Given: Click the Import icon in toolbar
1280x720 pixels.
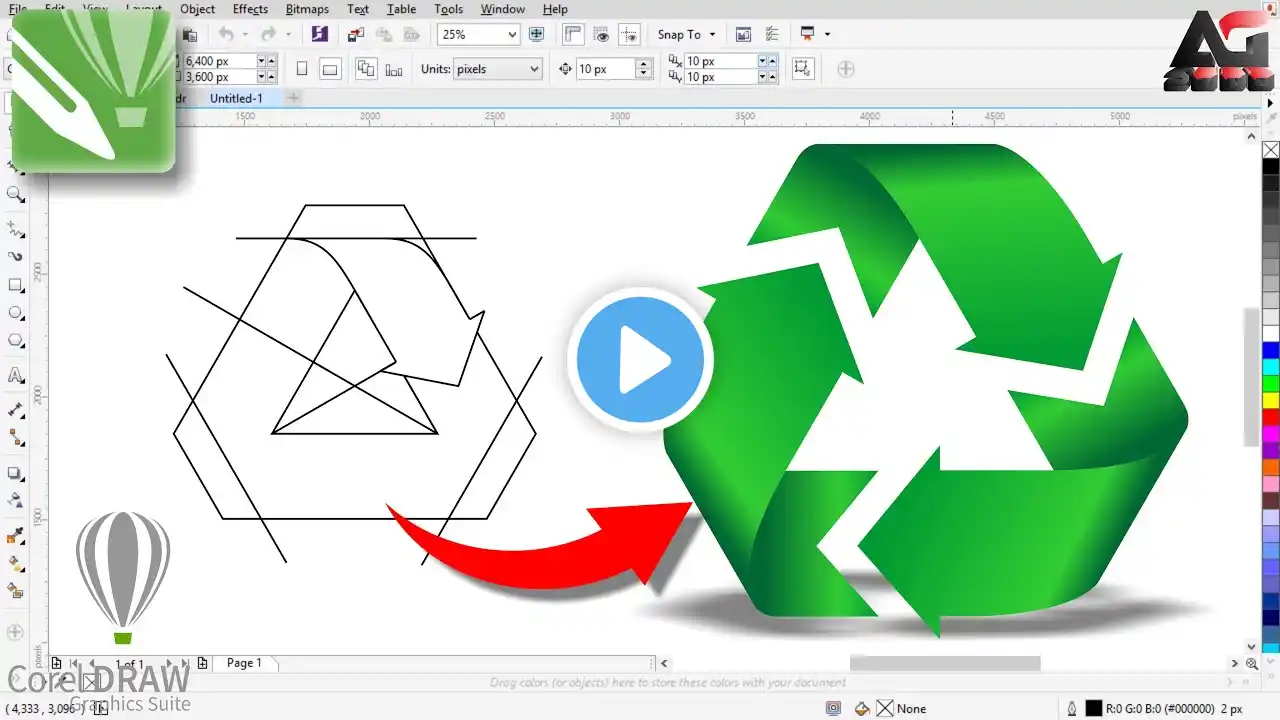Looking at the screenshot, I should click(x=355, y=35).
